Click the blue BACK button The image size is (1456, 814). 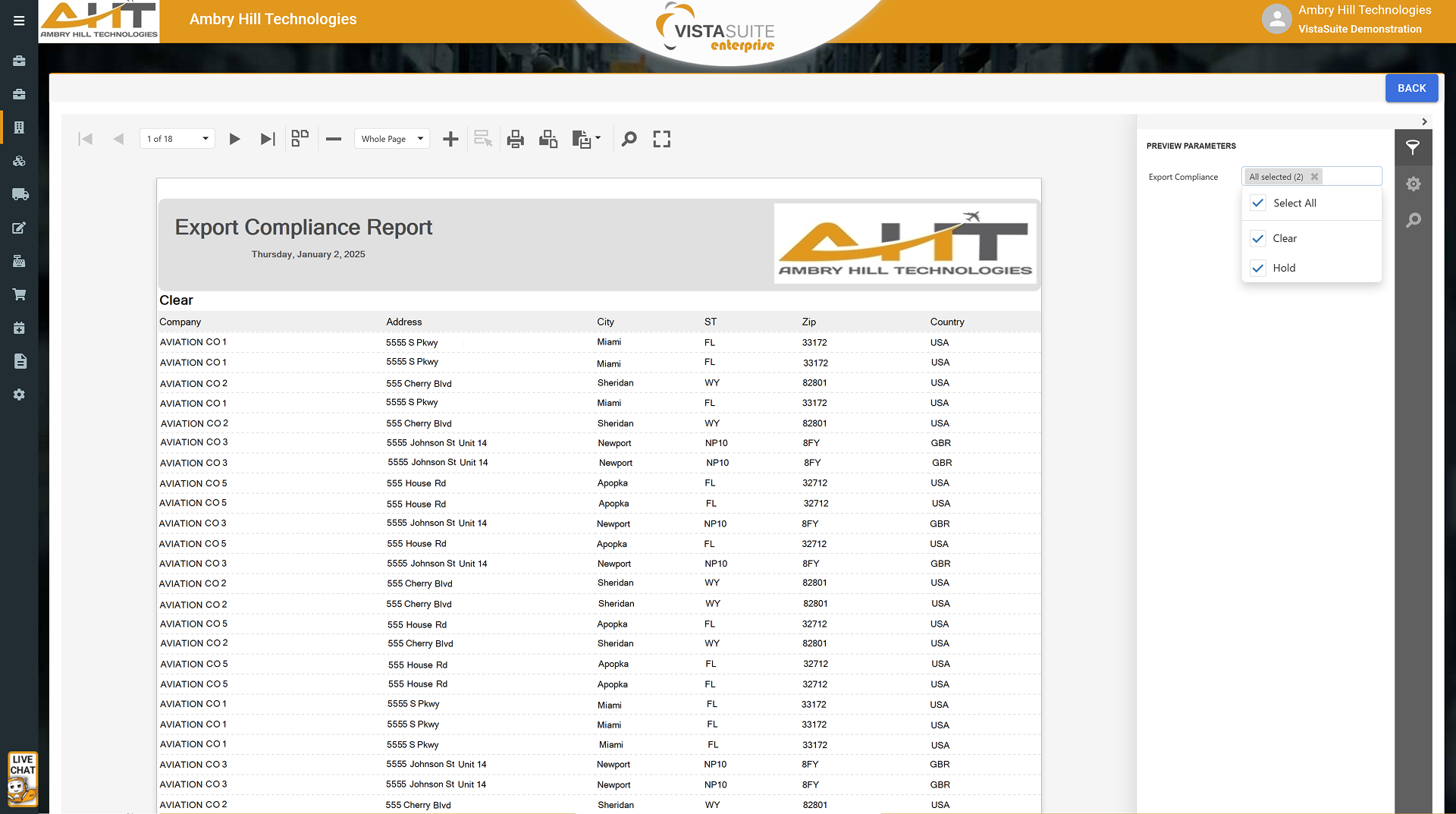point(1411,88)
